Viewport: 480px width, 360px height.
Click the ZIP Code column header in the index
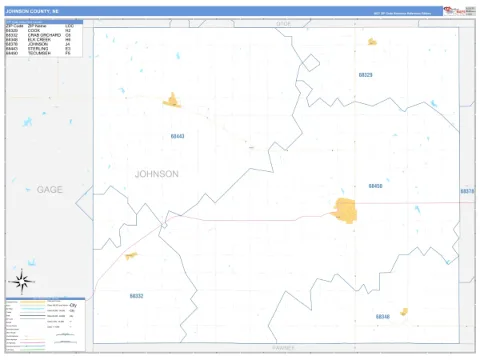pos(14,26)
